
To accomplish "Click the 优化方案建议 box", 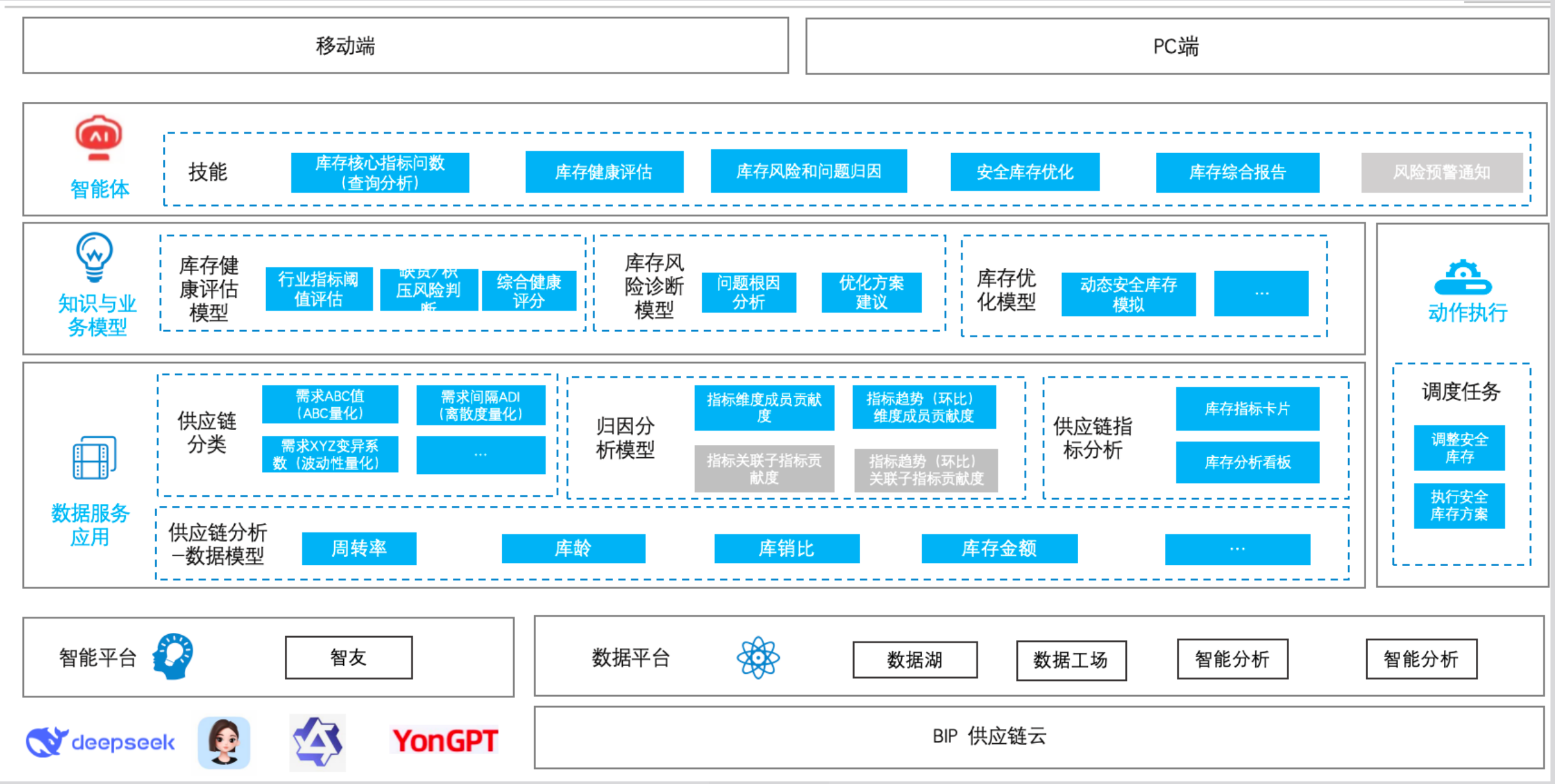I will pyautogui.click(x=871, y=292).
